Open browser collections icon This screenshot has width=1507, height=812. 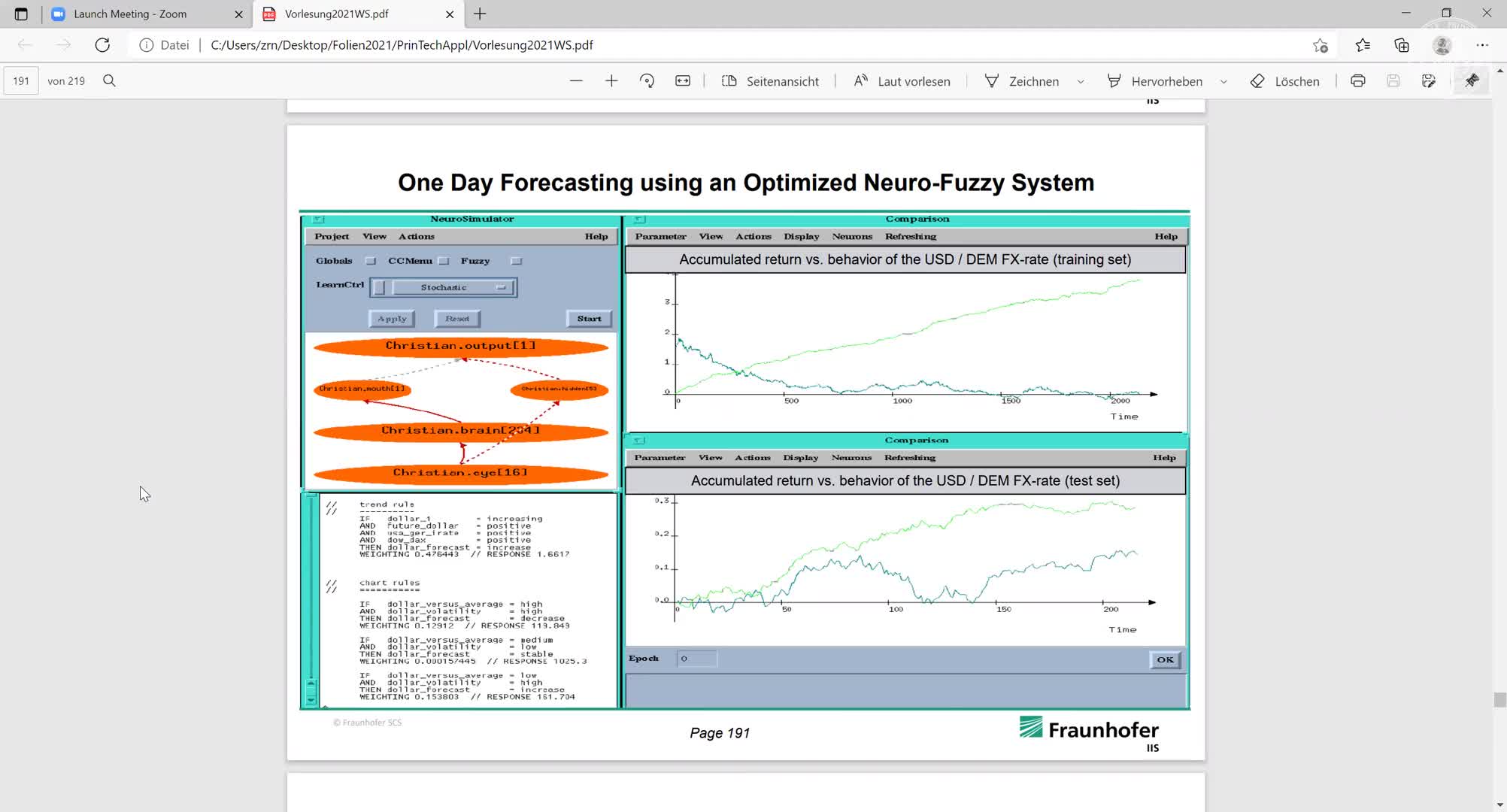tap(1402, 45)
